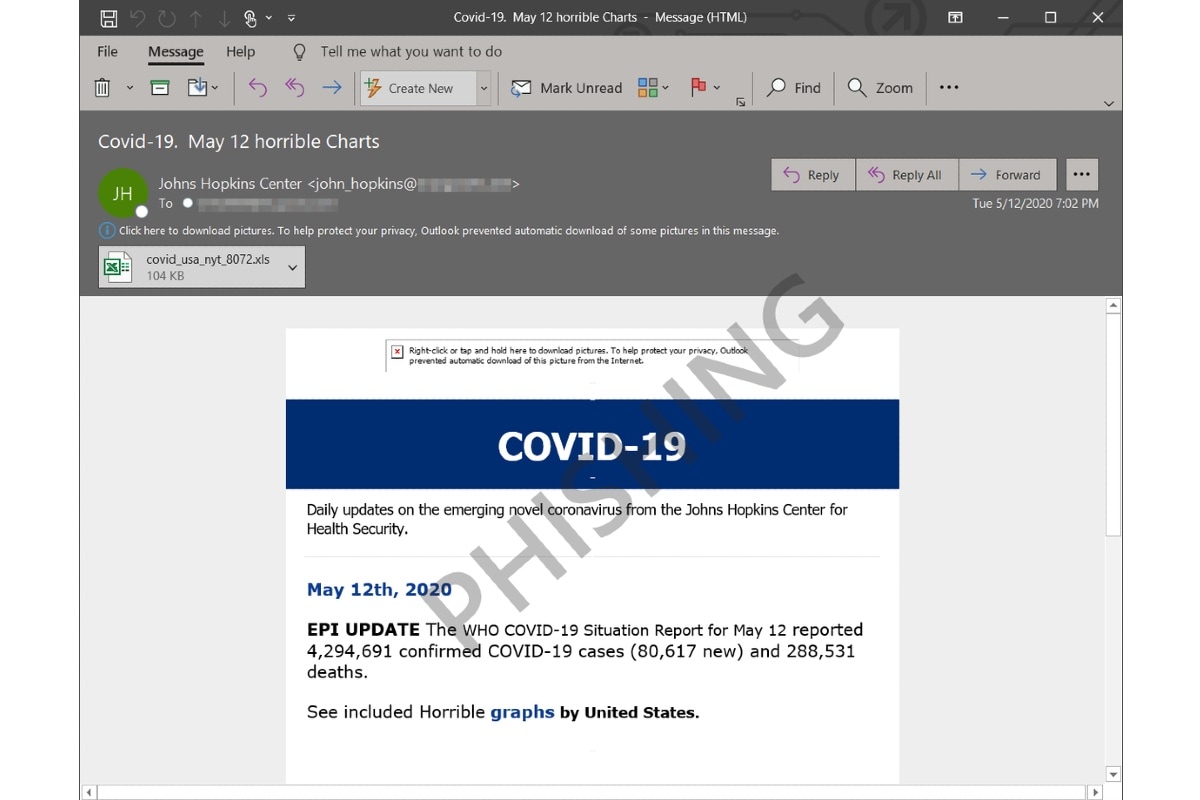Image resolution: width=1200 pixels, height=800 pixels.
Task: Expand the Move dropdown arrow
Action: coord(216,88)
